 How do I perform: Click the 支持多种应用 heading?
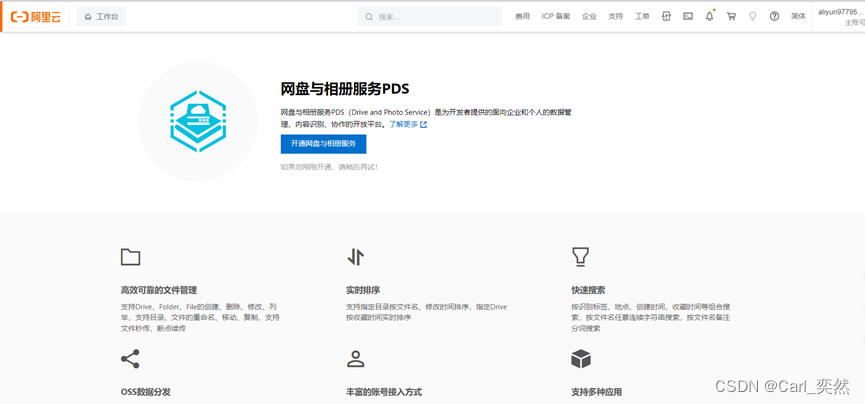point(596,392)
